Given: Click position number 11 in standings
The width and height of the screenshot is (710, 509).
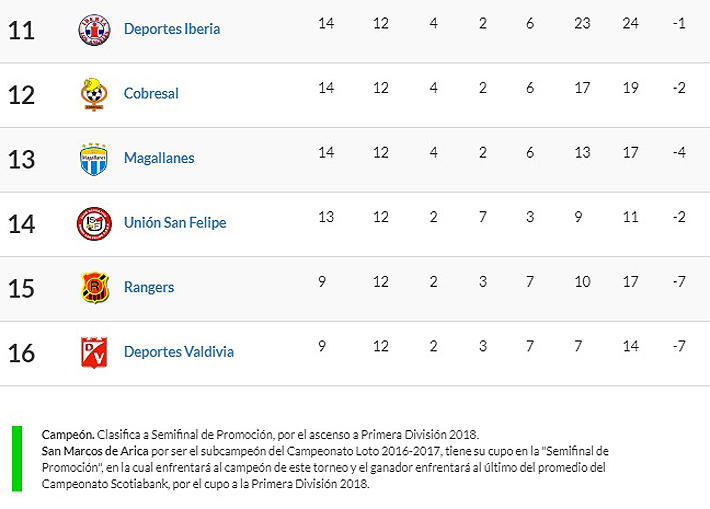Looking at the screenshot, I should pyautogui.click(x=21, y=30).
